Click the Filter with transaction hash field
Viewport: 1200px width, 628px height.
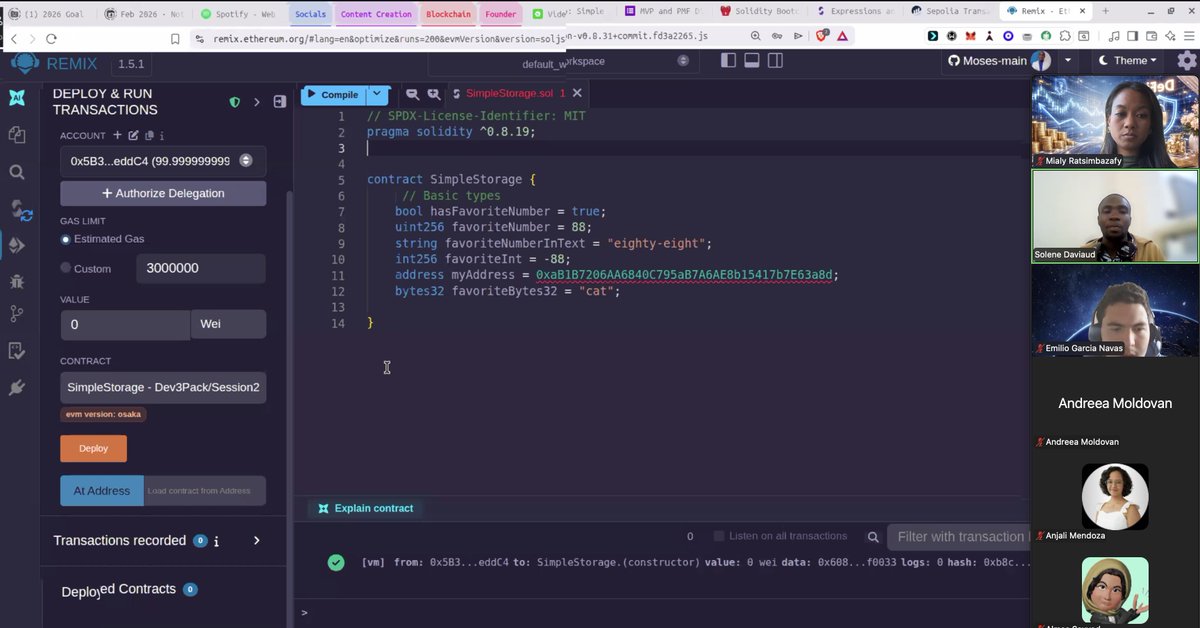(957, 537)
